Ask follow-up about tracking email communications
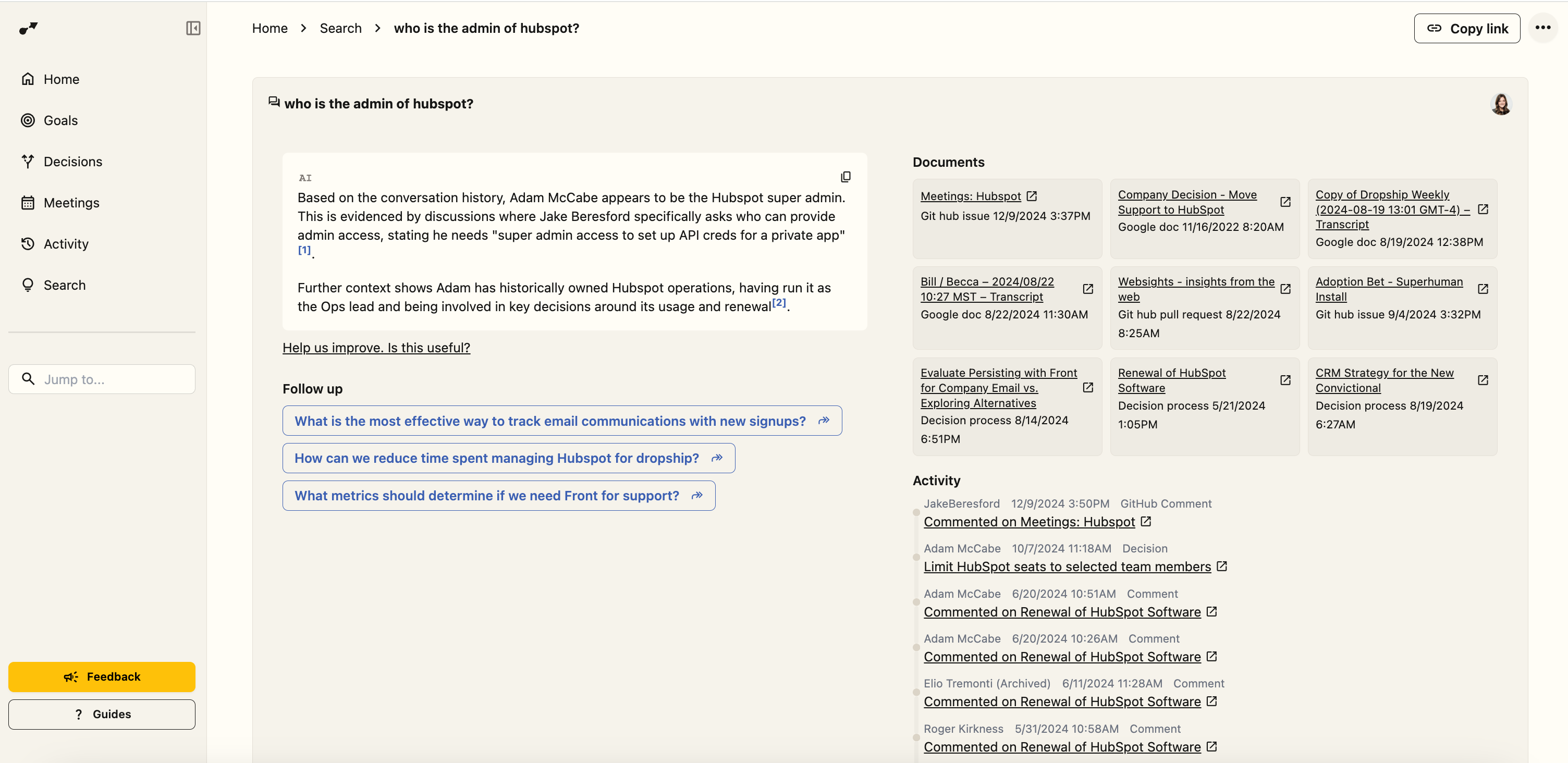Screen dimensions: 1568x763 562,421
